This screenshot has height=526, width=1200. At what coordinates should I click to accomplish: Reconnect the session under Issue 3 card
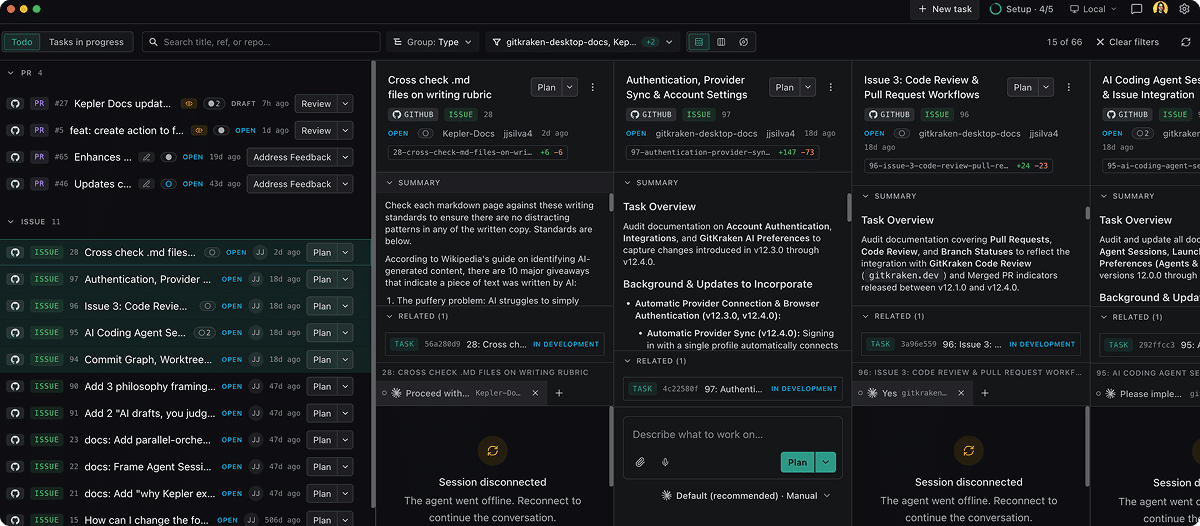[969, 452]
